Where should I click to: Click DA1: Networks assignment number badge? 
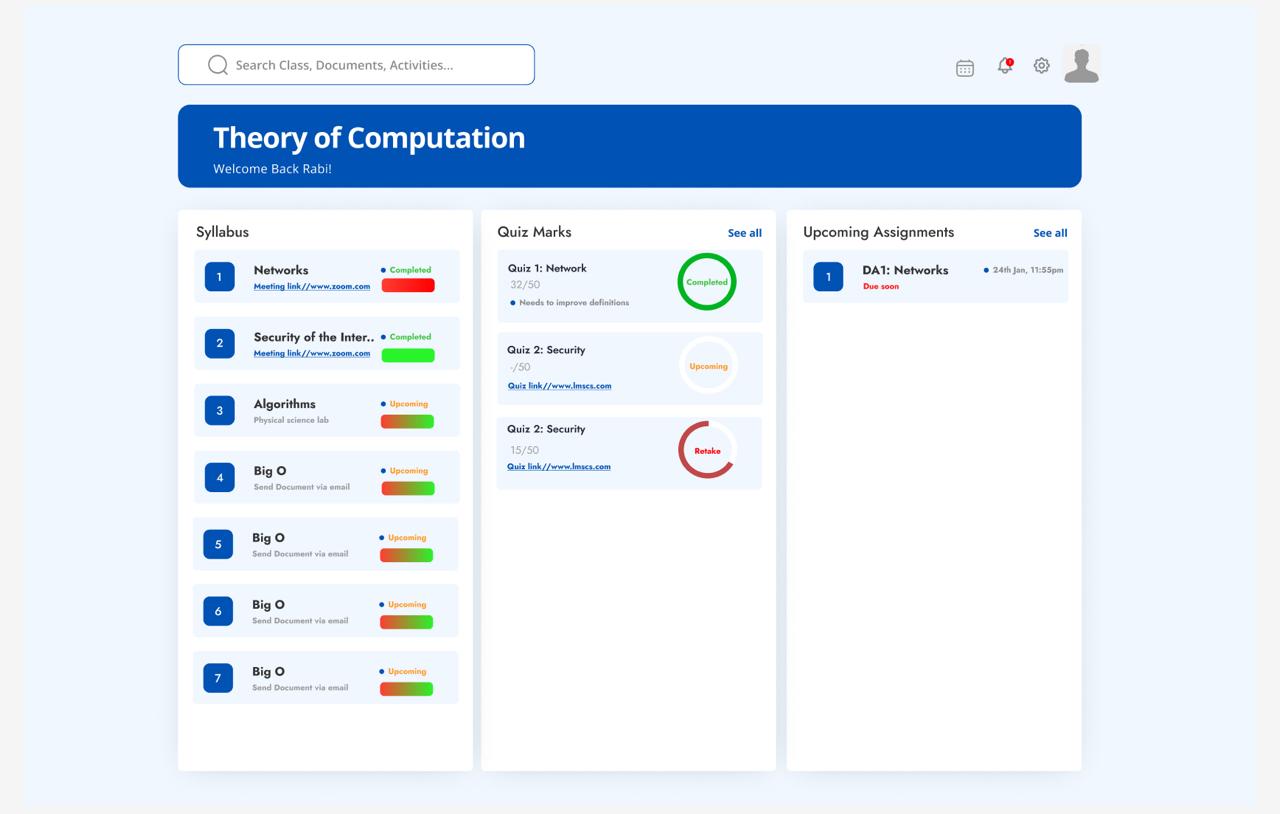click(x=828, y=276)
